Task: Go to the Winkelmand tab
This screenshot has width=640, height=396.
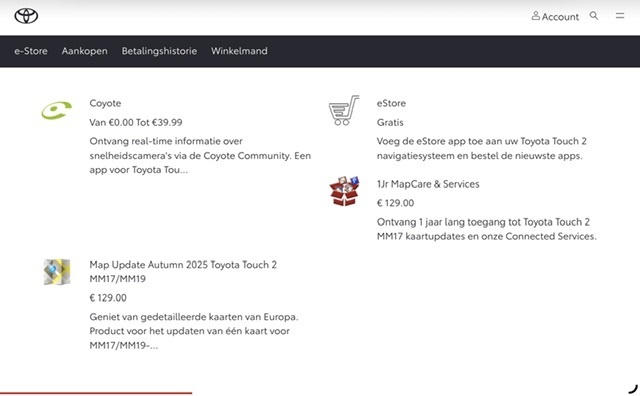Action: (x=239, y=51)
